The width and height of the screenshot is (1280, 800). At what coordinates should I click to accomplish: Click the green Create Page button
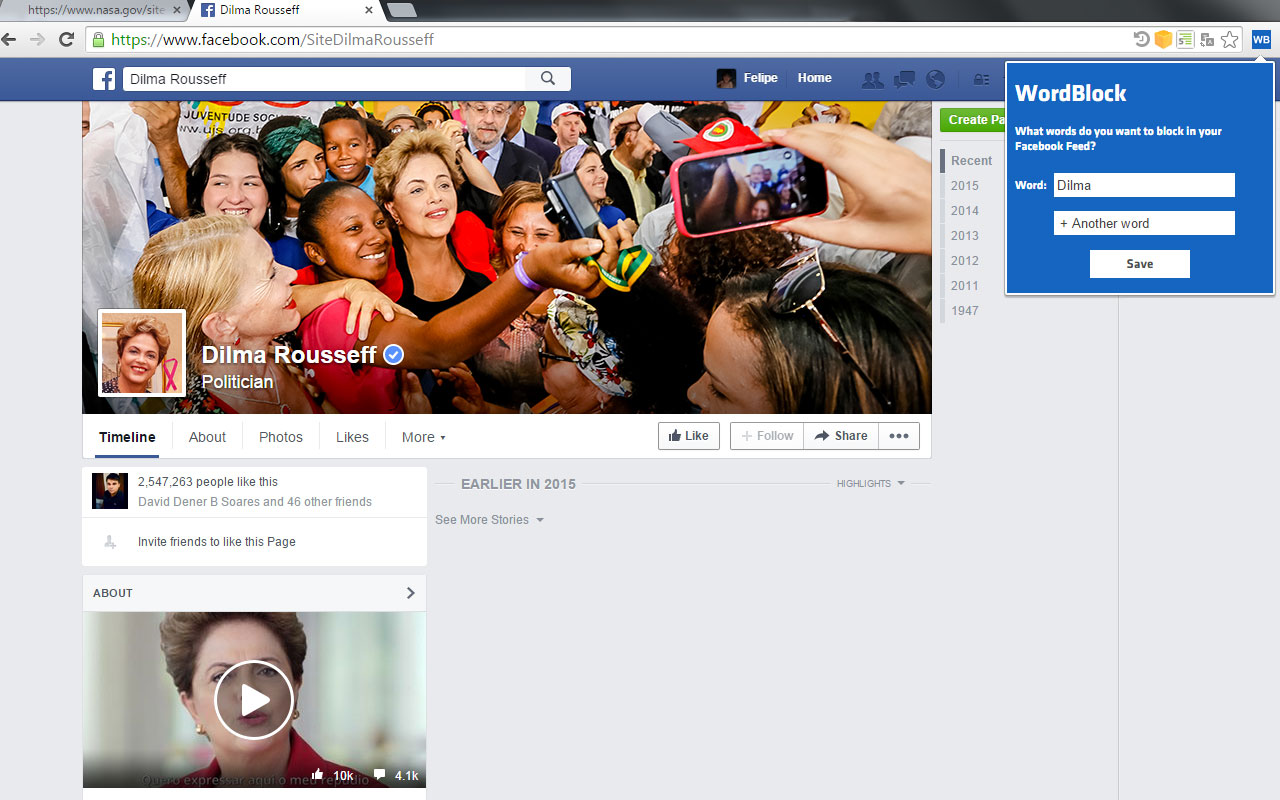click(972, 120)
